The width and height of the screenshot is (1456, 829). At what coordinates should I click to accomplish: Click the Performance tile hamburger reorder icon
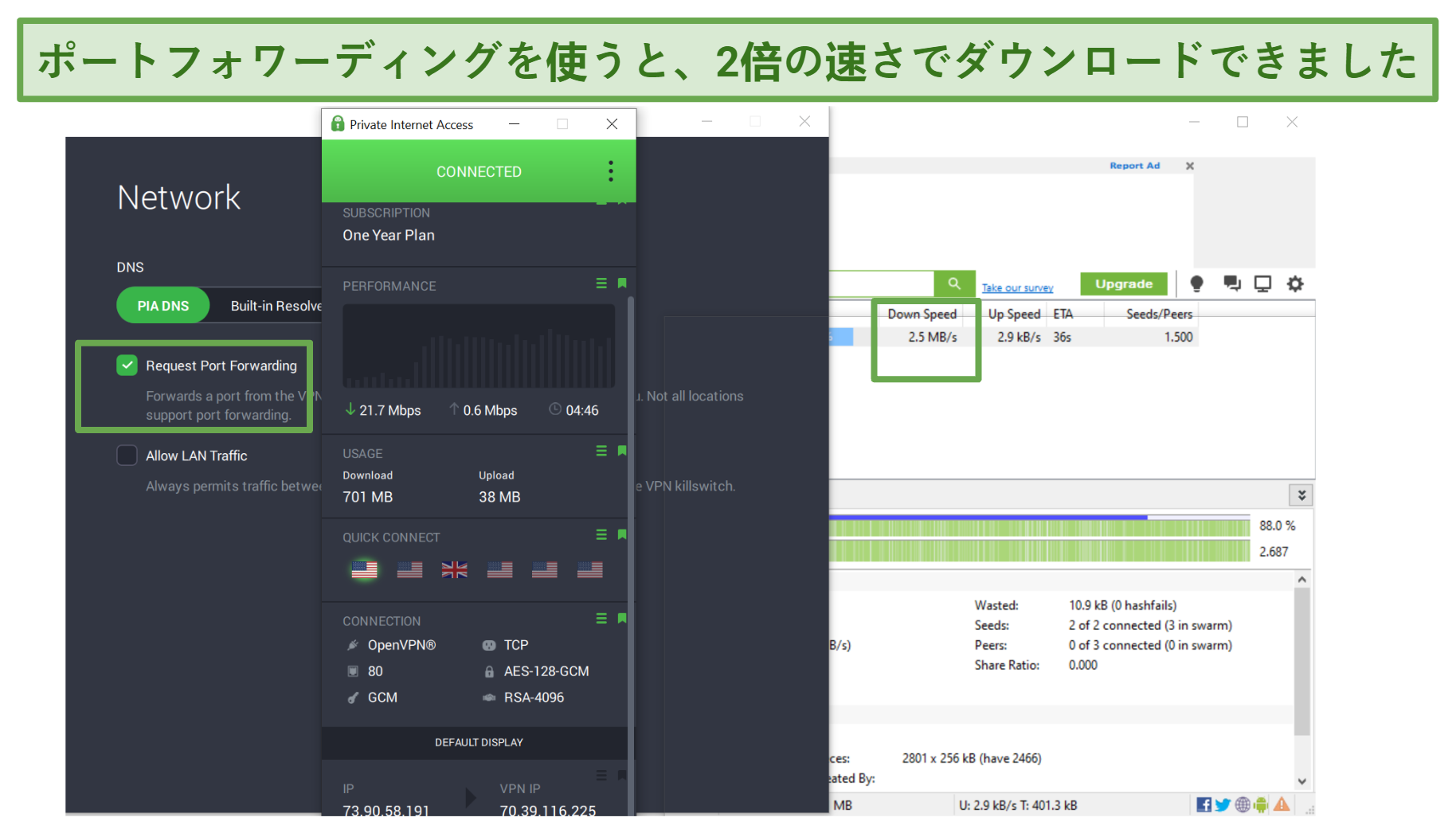coord(601,284)
